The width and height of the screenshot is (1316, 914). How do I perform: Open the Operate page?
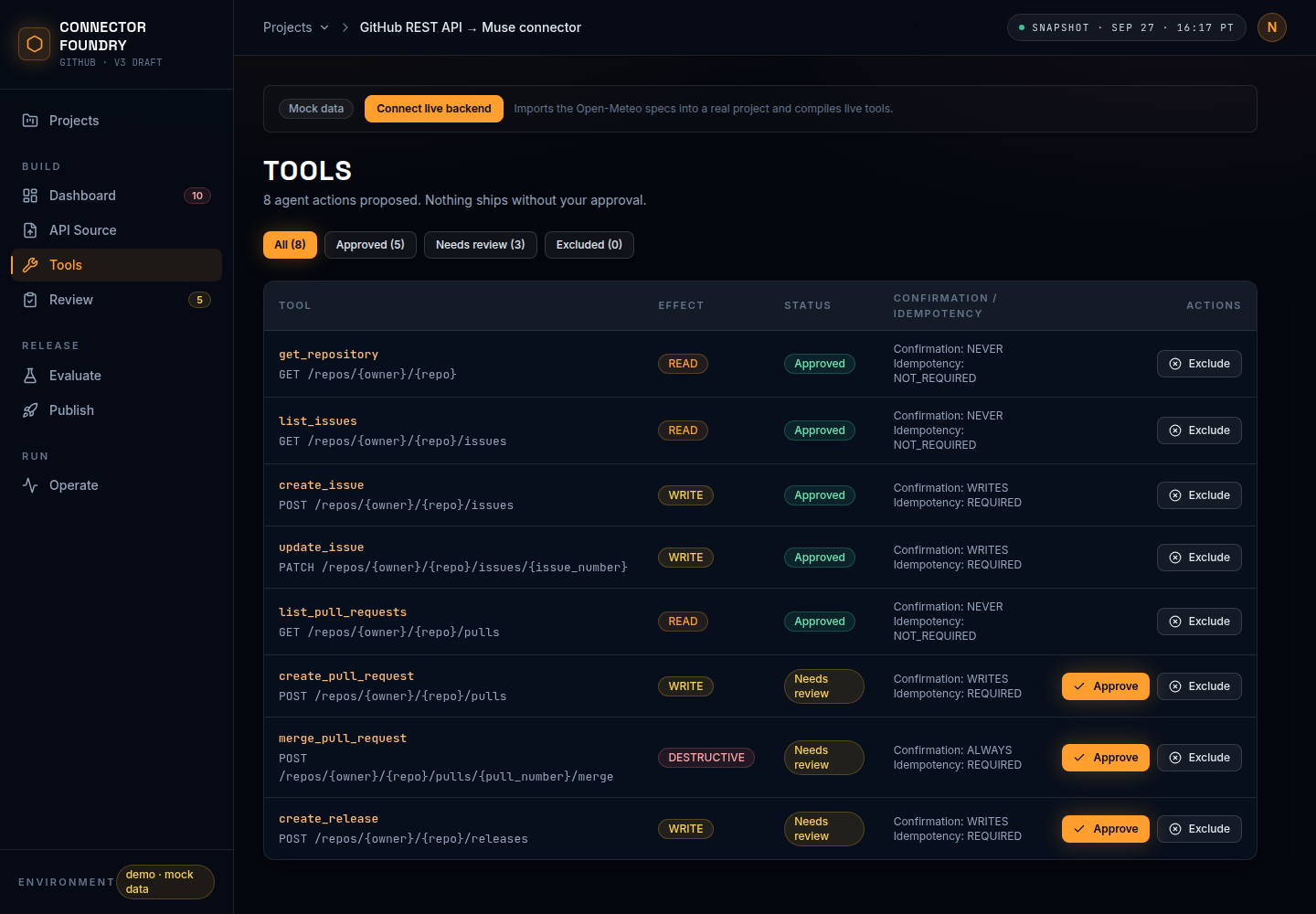coord(116,485)
